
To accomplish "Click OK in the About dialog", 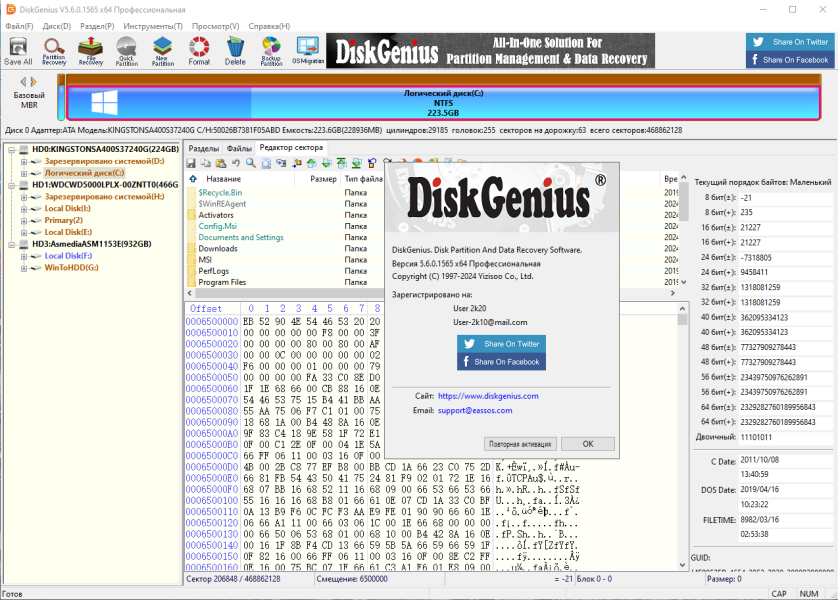I will click(588, 444).
